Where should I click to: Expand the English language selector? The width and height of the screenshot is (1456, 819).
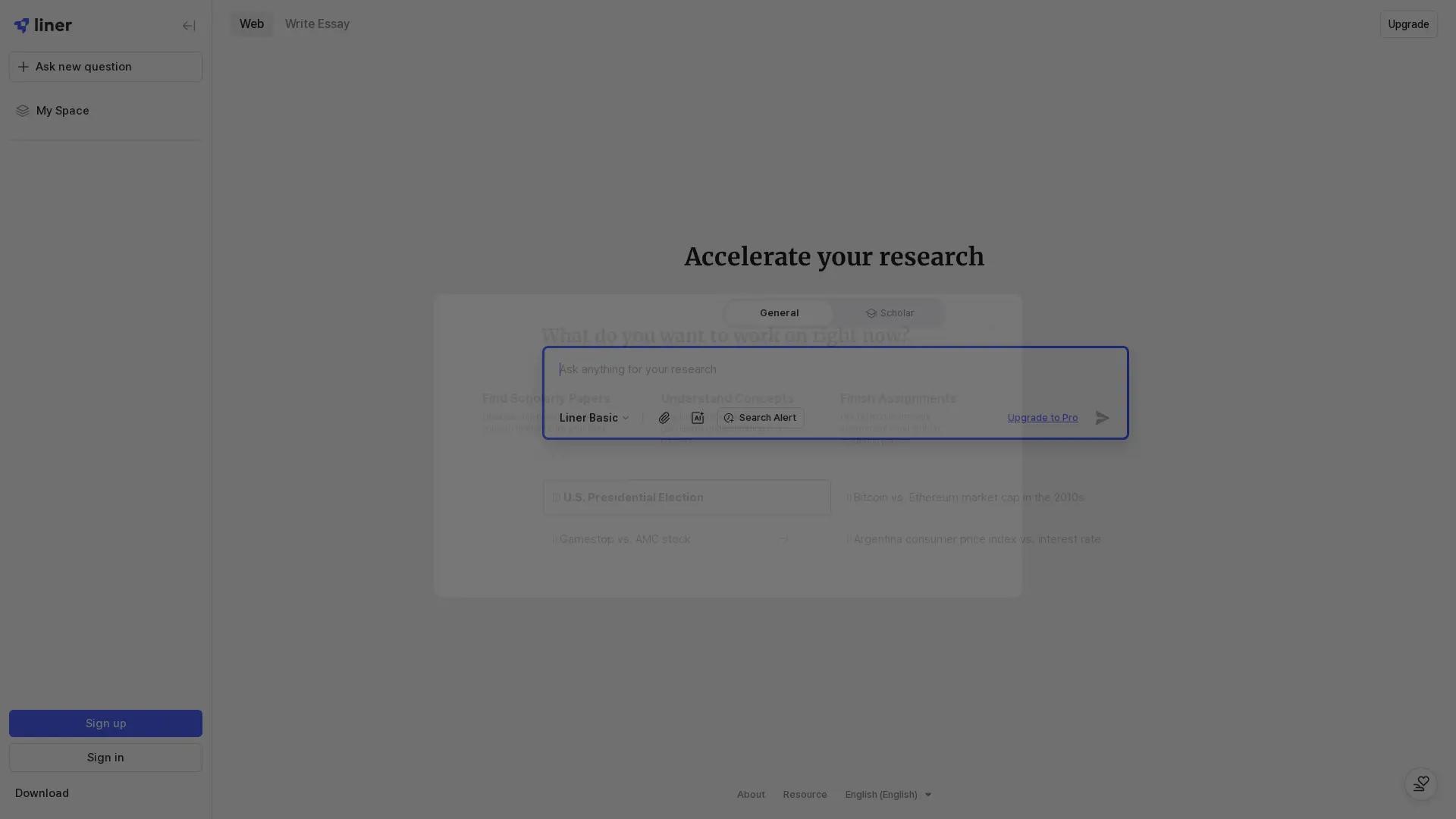click(x=887, y=794)
